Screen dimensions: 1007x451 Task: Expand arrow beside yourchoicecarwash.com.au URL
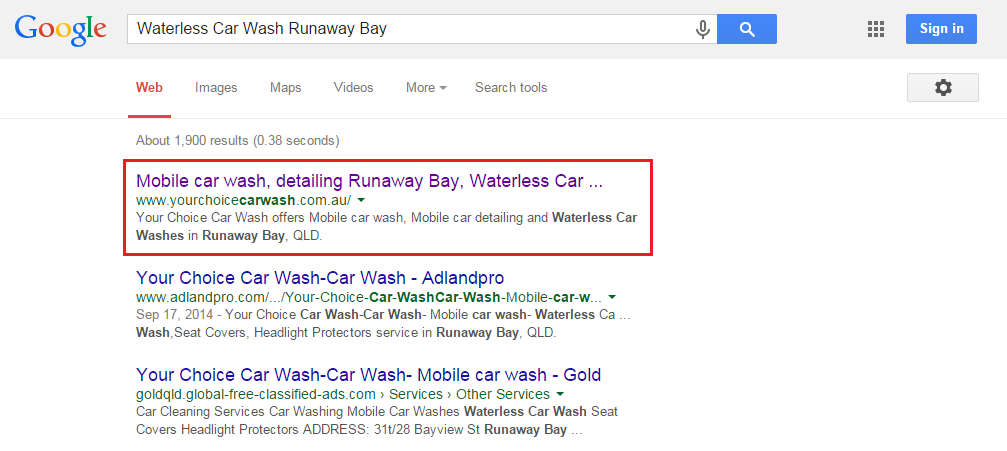pyautogui.click(x=361, y=200)
